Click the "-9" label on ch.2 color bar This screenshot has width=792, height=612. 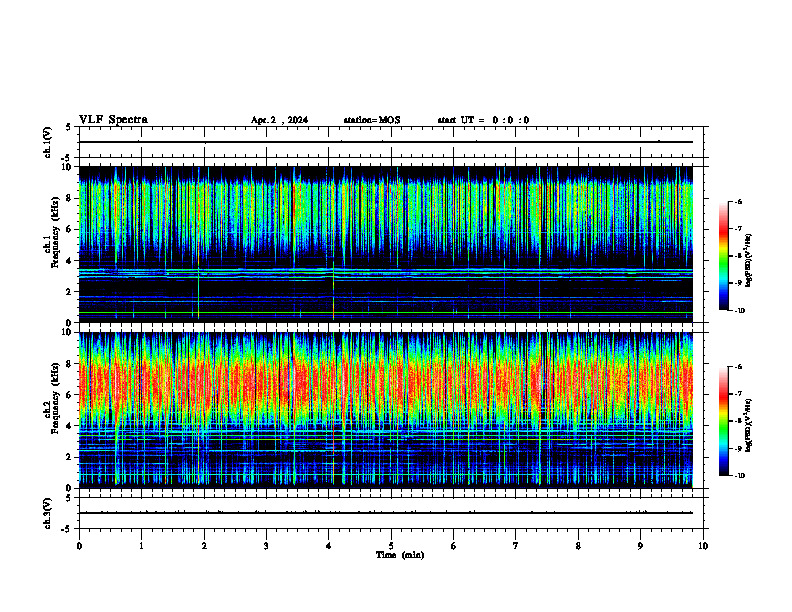pos(738,448)
